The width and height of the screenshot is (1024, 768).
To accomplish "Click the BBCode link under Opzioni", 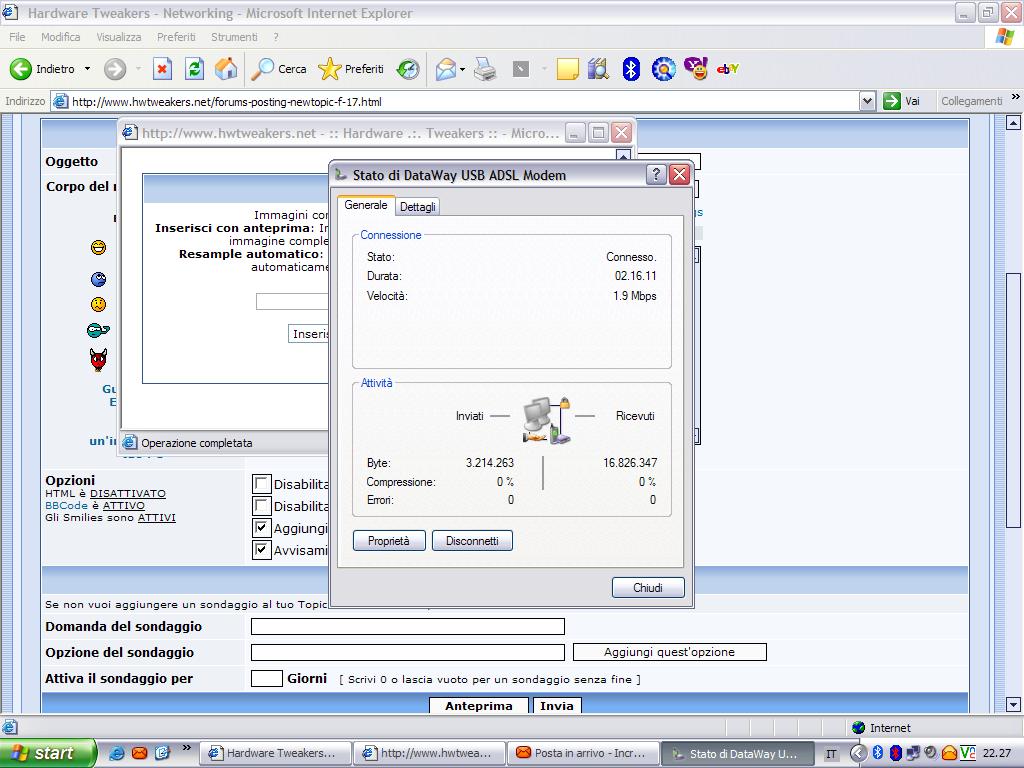I will (66, 505).
